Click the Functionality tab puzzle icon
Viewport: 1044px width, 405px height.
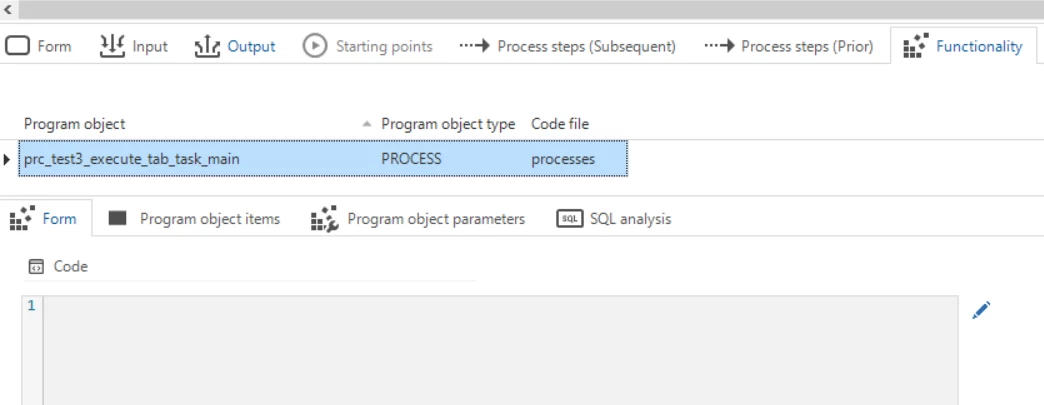pos(915,46)
